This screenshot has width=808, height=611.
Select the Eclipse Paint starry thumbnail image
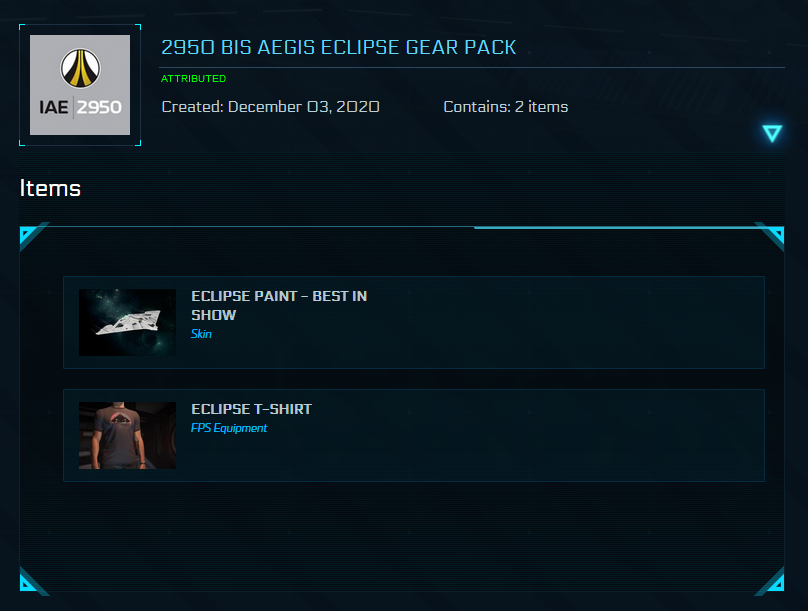point(127,322)
